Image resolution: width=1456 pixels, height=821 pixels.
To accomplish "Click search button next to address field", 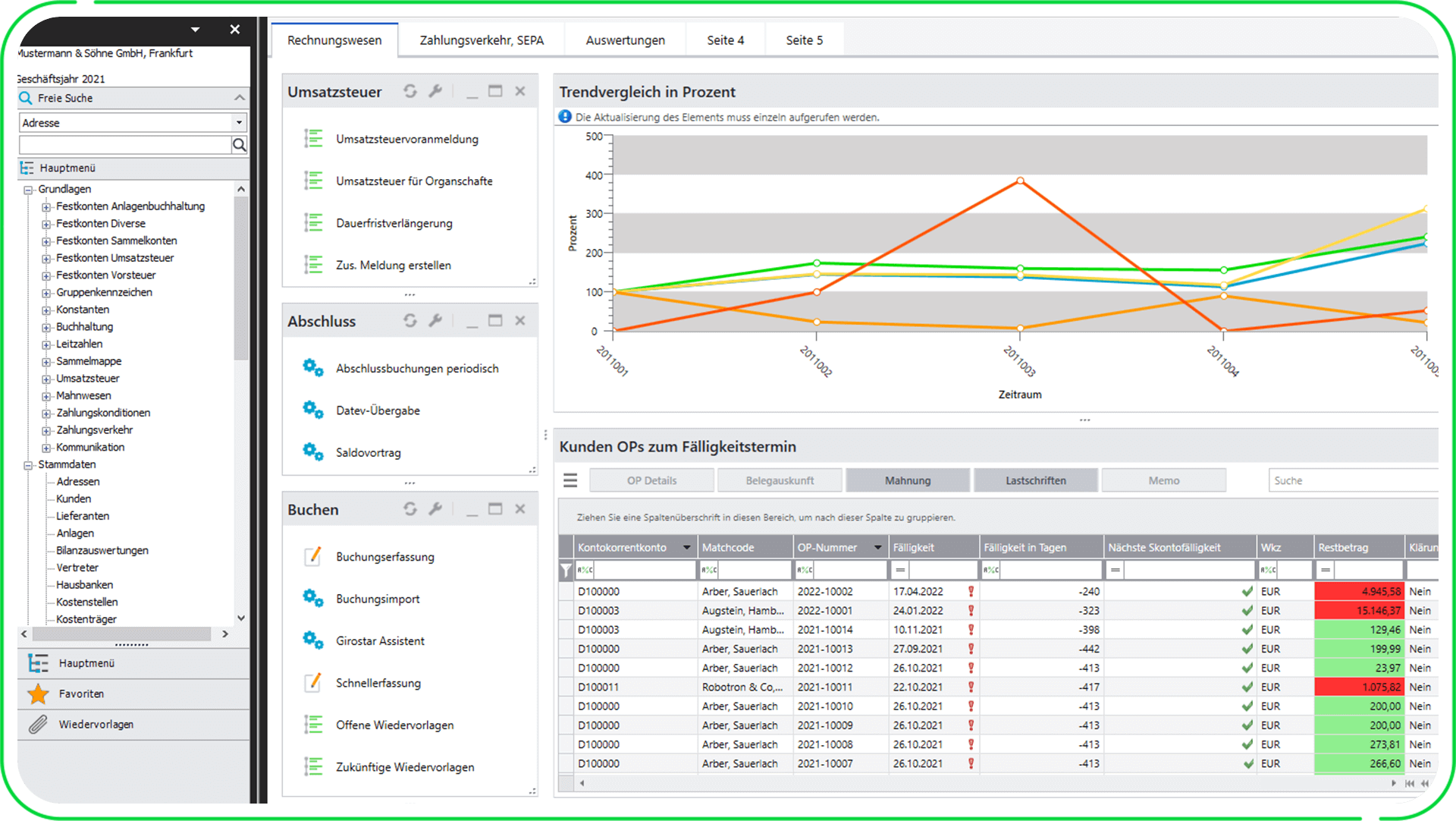I will pos(240,145).
